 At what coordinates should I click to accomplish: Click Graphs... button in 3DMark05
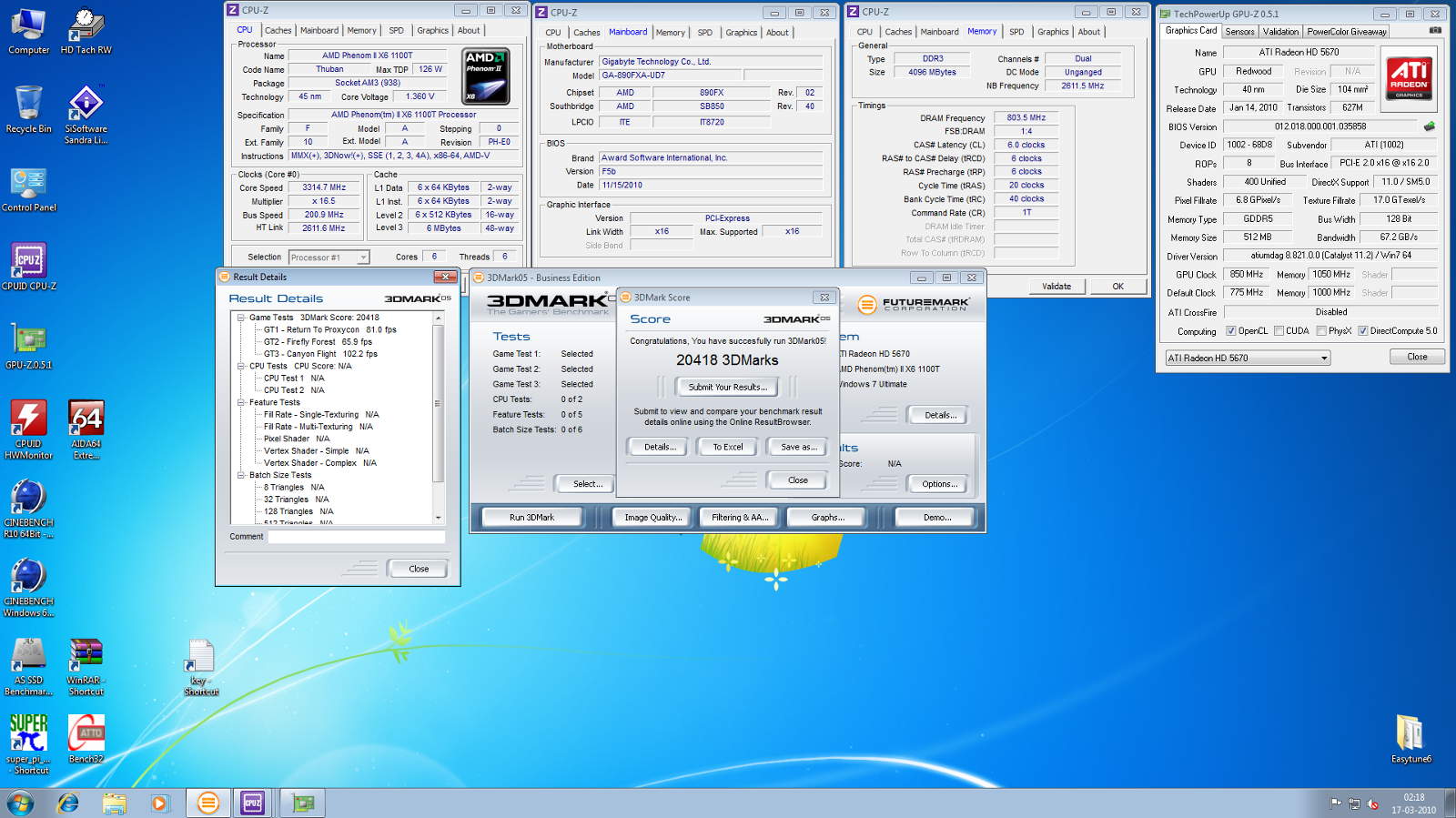(827, 518)
